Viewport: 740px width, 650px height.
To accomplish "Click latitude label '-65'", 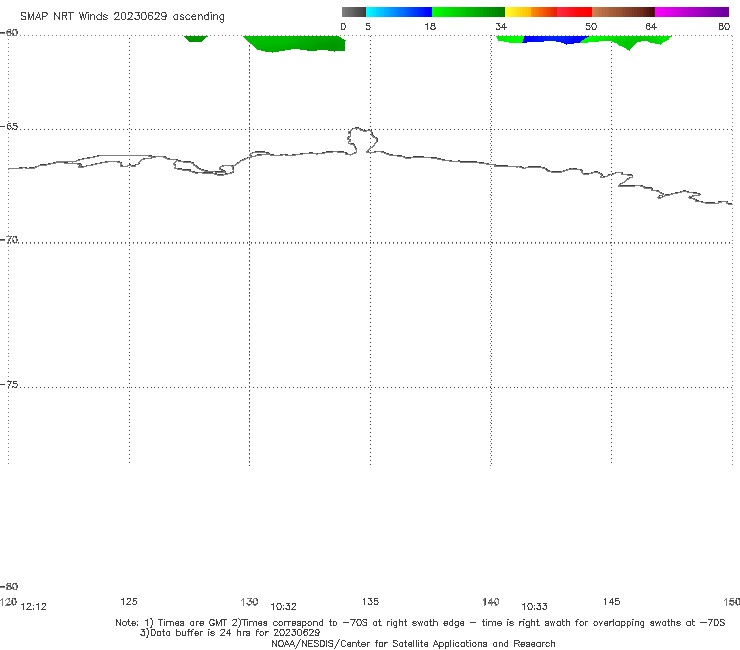I will (9, 126).
